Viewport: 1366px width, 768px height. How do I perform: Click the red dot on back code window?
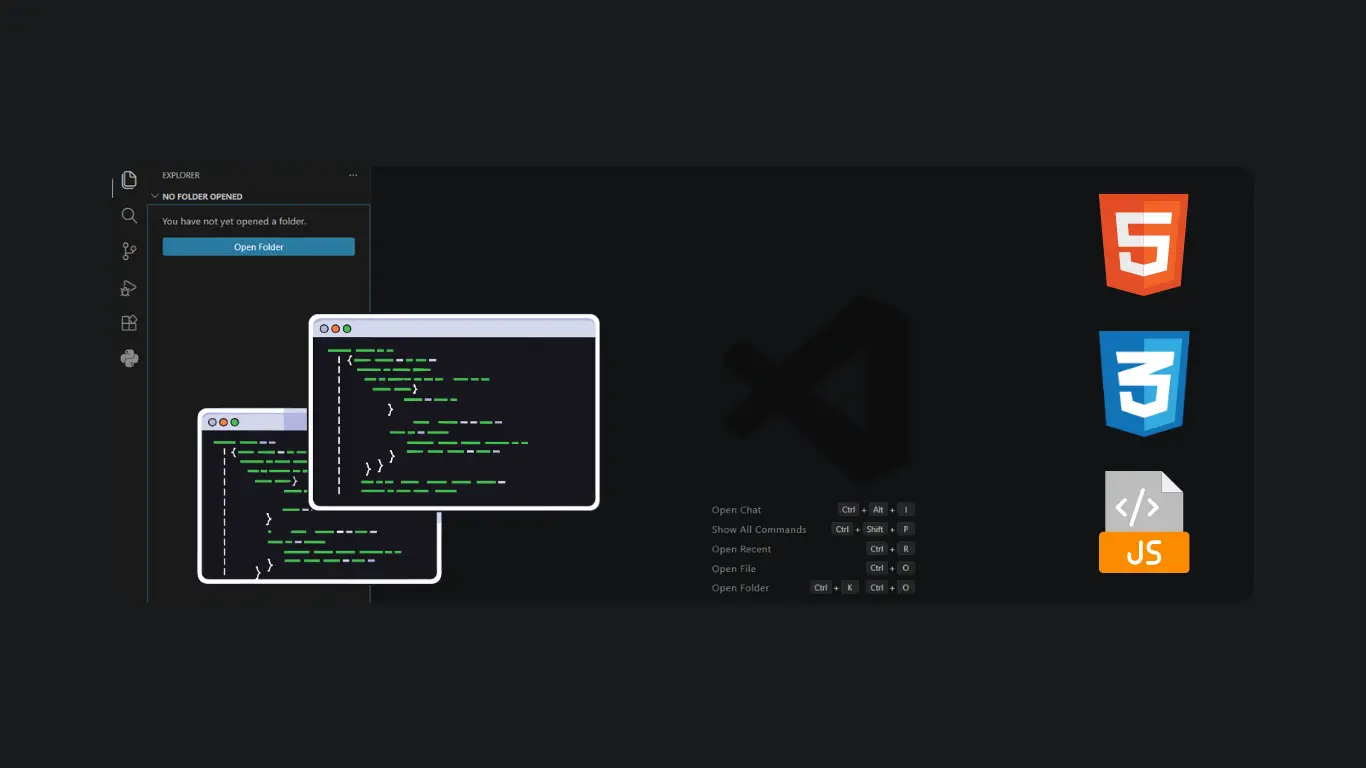223,422
